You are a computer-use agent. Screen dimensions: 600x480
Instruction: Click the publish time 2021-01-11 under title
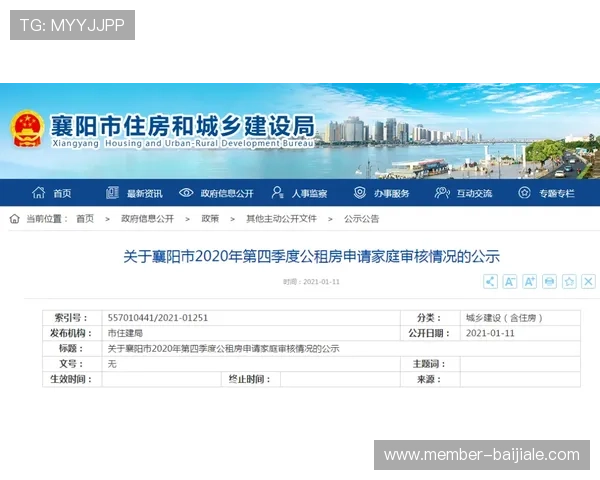coord(311,282)
